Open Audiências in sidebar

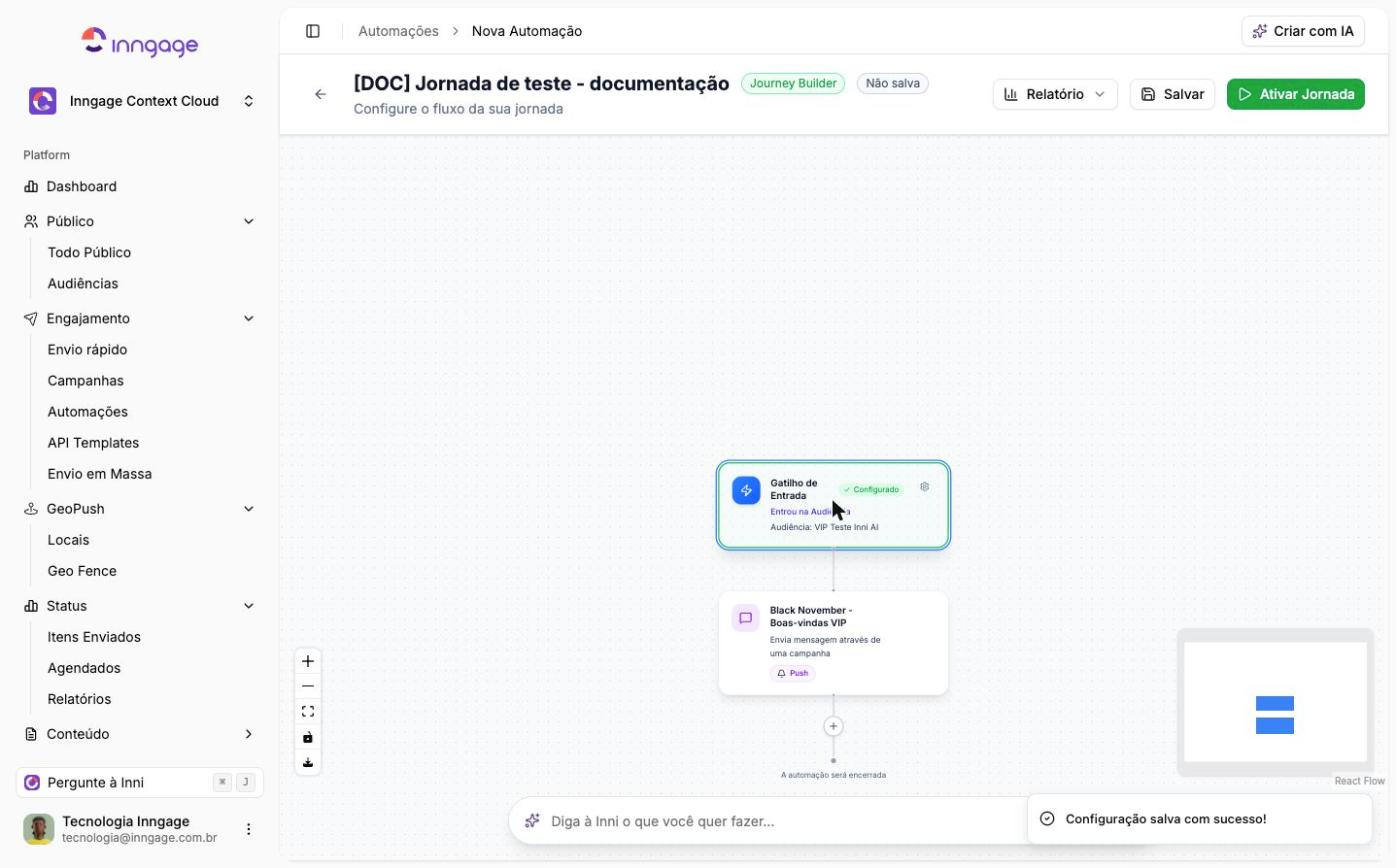pyautogui.click(x=83, y=284)
